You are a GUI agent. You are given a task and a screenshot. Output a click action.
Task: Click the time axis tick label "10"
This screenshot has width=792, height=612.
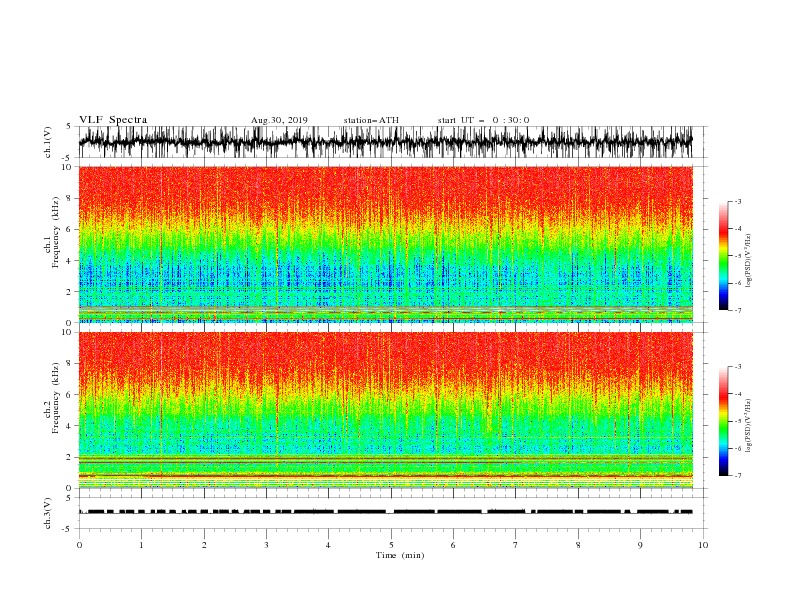pyautogui.click(x=703, y=545)
